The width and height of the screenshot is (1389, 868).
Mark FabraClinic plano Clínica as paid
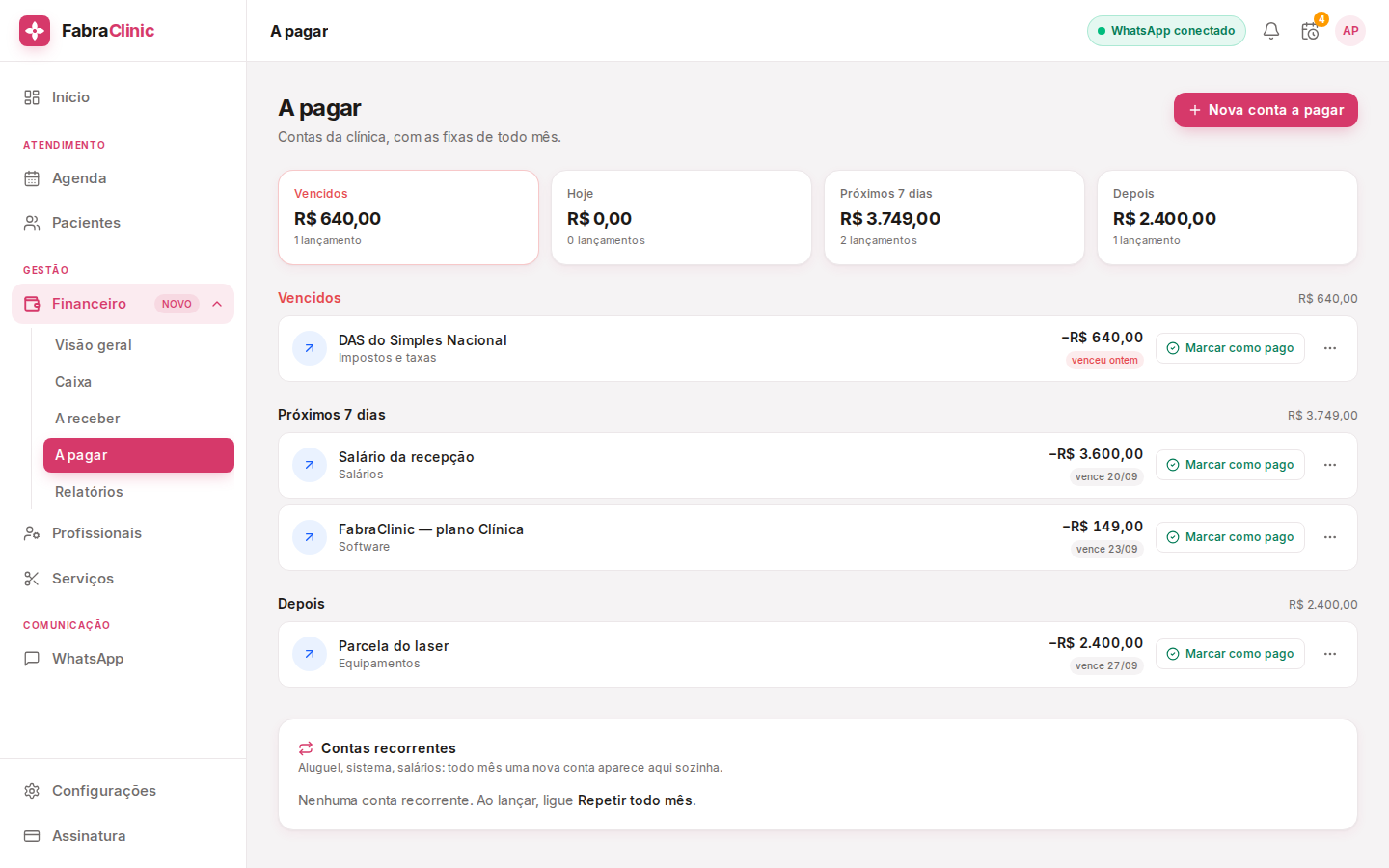(x=1230, y=537)
